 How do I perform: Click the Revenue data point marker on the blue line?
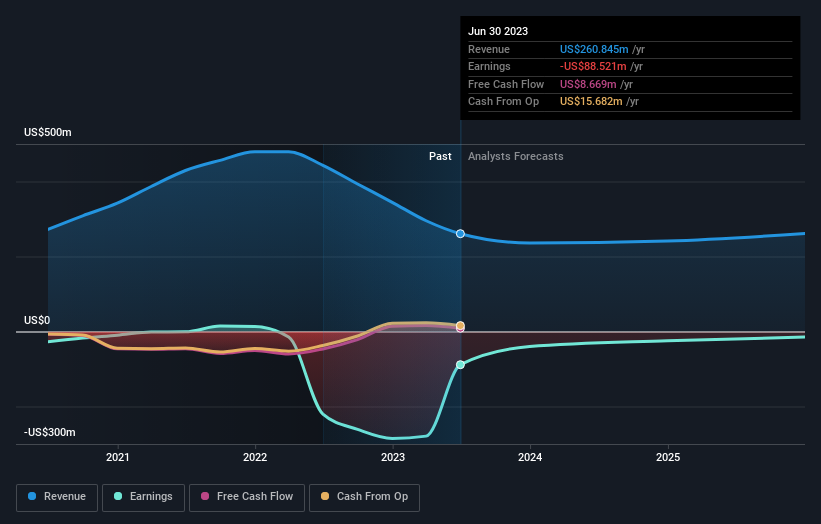pos(460,233)
